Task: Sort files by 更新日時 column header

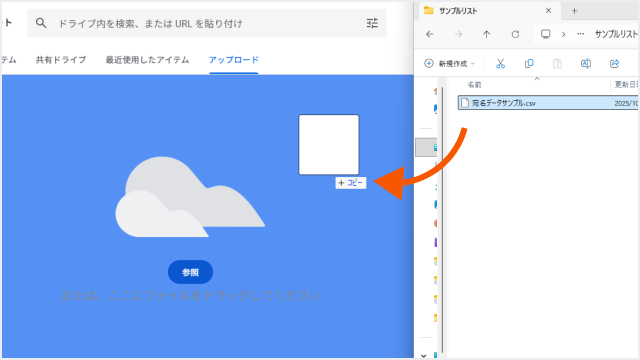Action: coord(626,85)
